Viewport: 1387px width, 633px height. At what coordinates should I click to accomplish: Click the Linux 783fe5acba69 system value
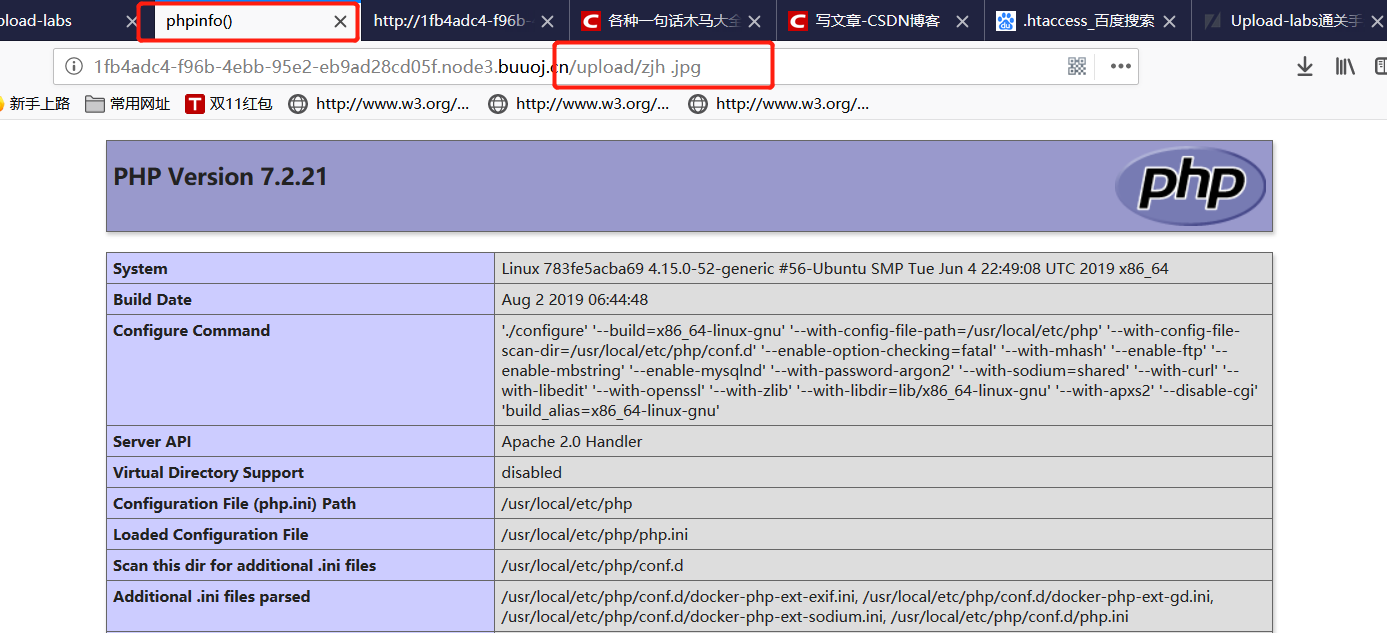835,269
